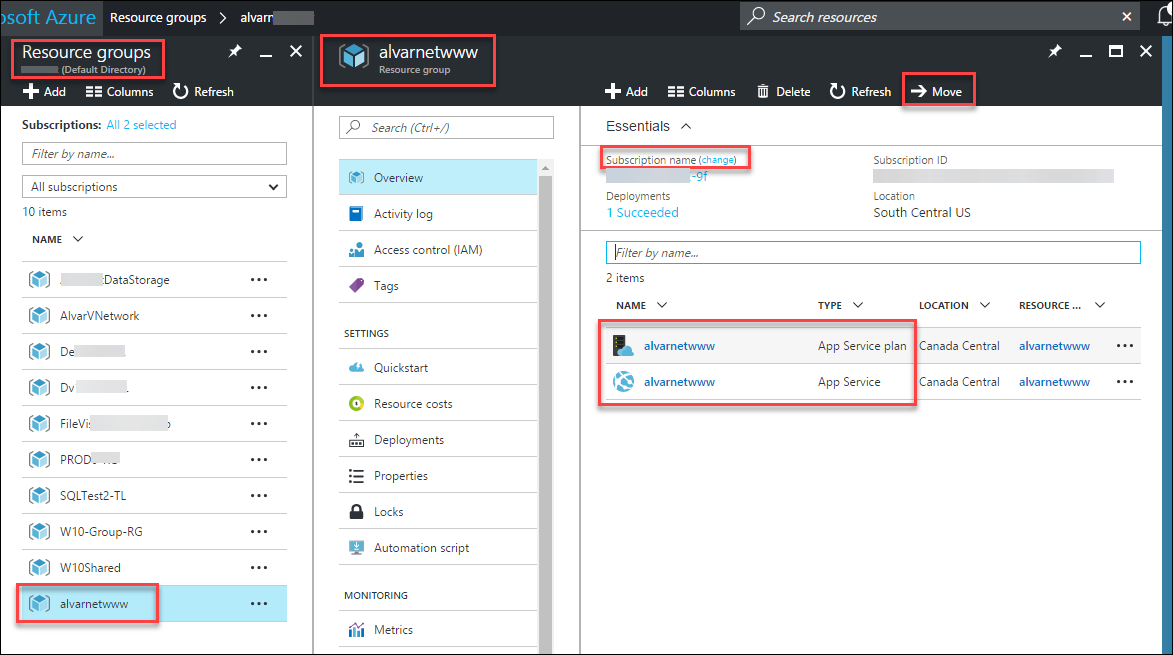Click the Search (Ctrl+/) menu field
This screenshot has width=1173, height=655.
[x=447, y=127]
